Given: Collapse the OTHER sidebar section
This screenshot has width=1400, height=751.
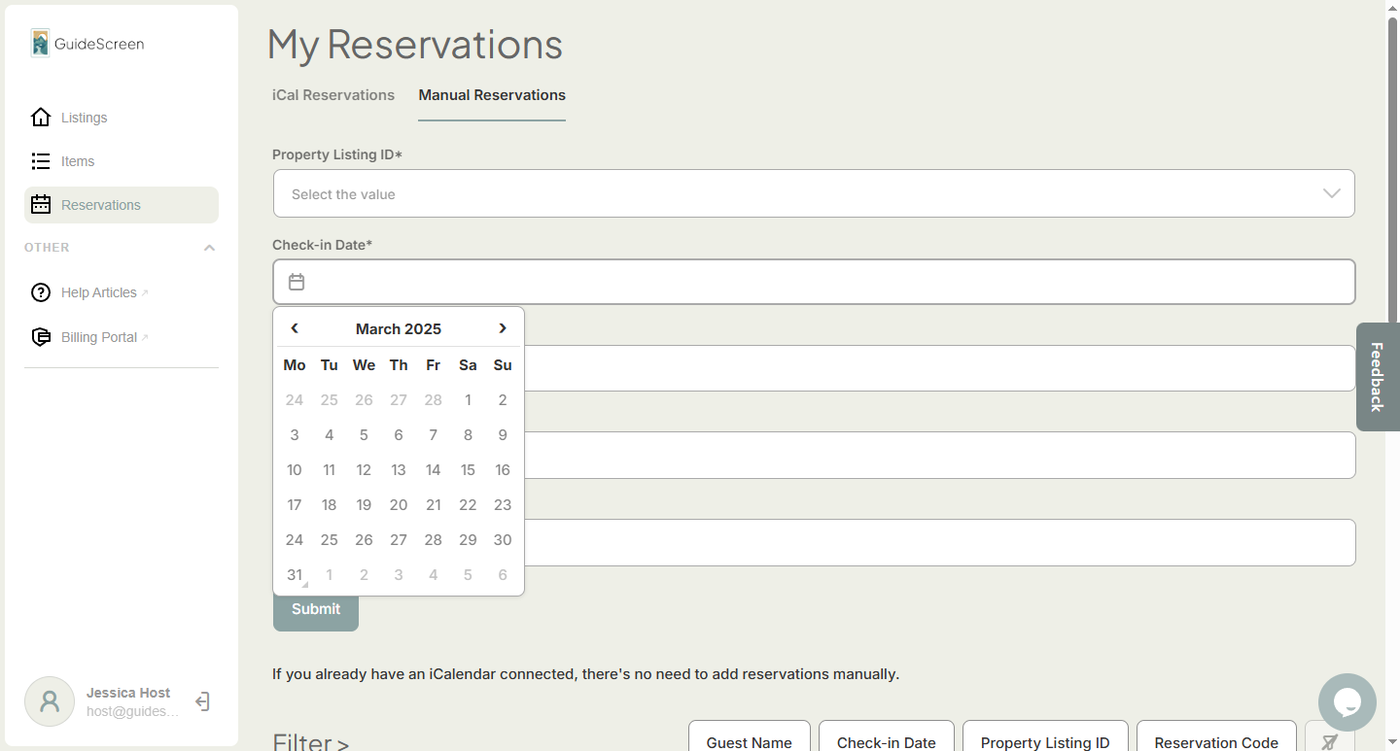Looking at the screenshot, I should (209, 248).
